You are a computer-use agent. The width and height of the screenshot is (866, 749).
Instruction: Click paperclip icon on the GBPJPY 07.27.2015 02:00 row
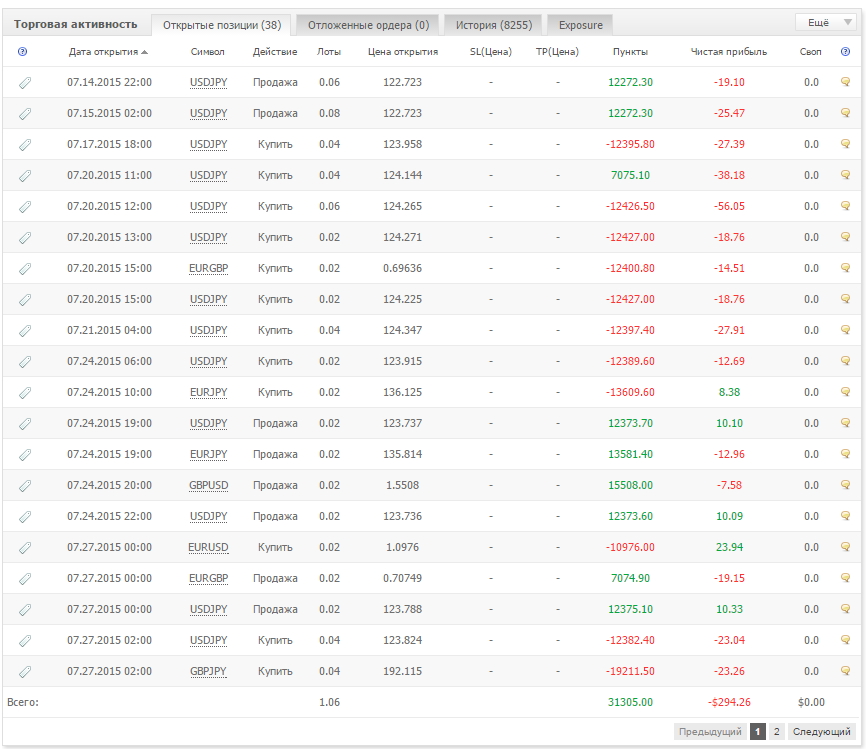25,672
